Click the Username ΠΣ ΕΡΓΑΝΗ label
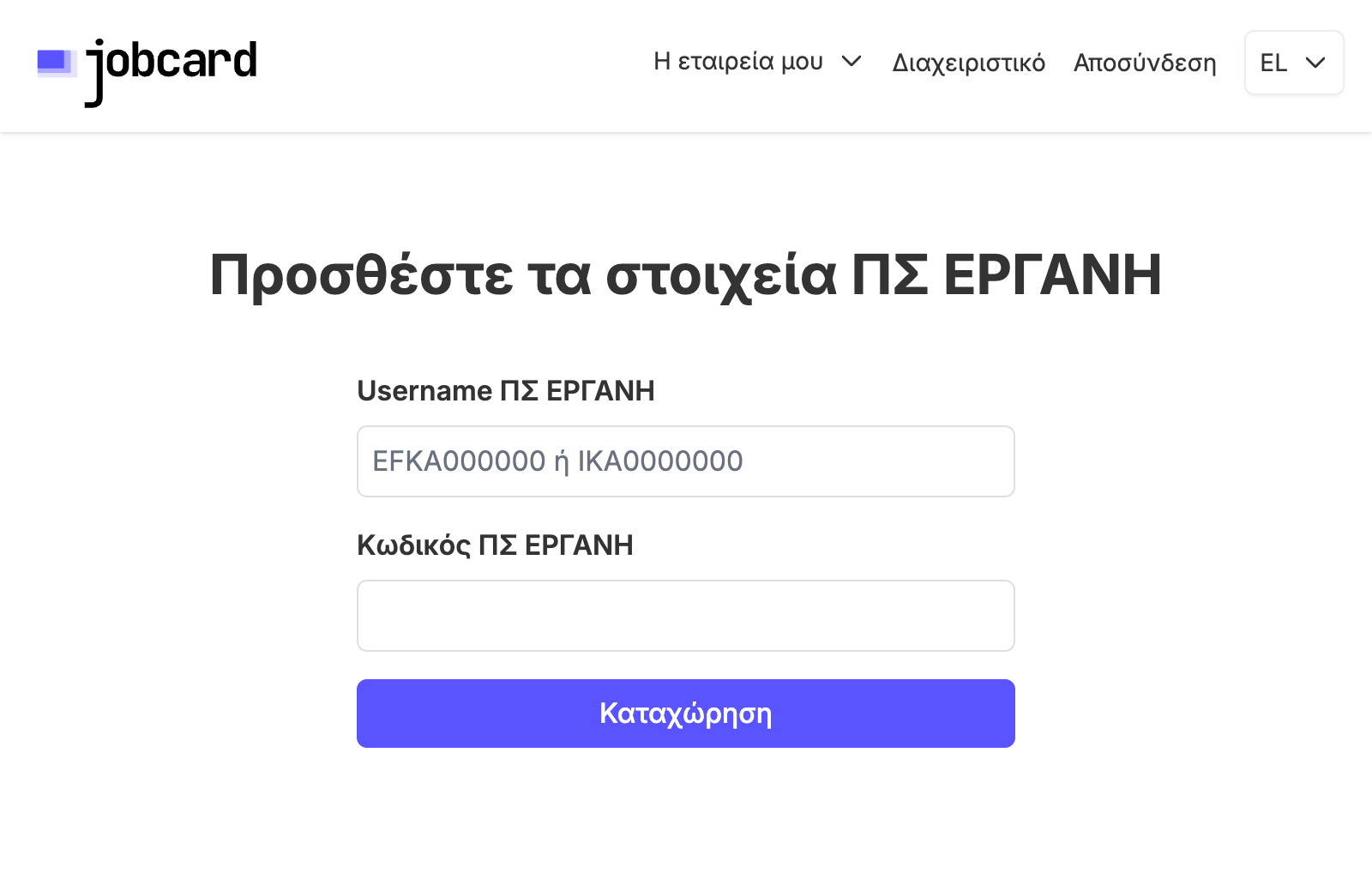 tap(506, 391)
